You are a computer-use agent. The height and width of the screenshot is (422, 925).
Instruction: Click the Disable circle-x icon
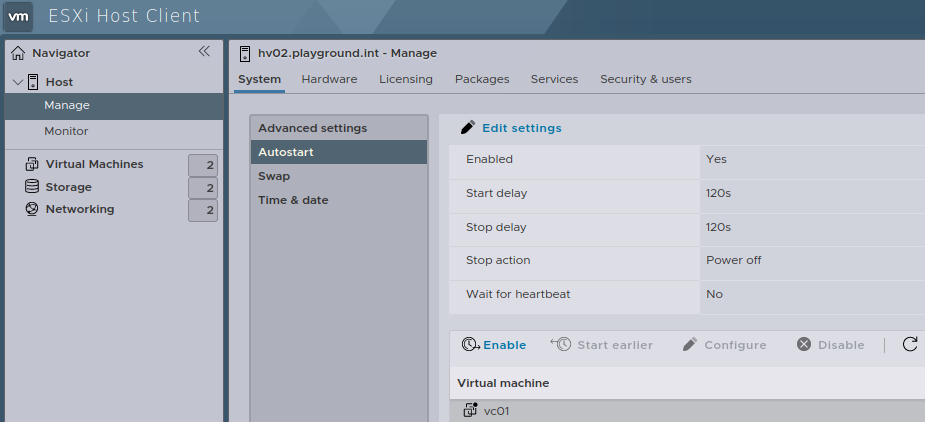point(804,344)
